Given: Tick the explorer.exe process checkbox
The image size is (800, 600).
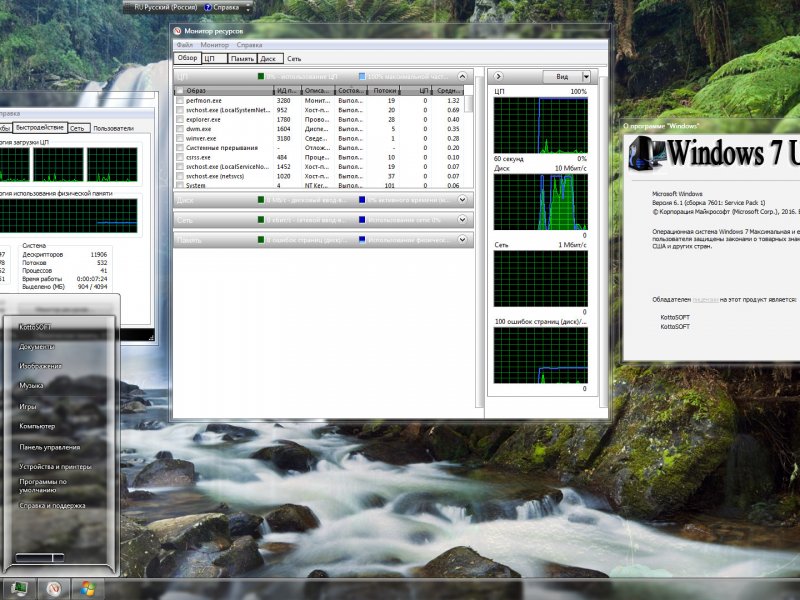Looking at the screenshot, I should 180,119.
